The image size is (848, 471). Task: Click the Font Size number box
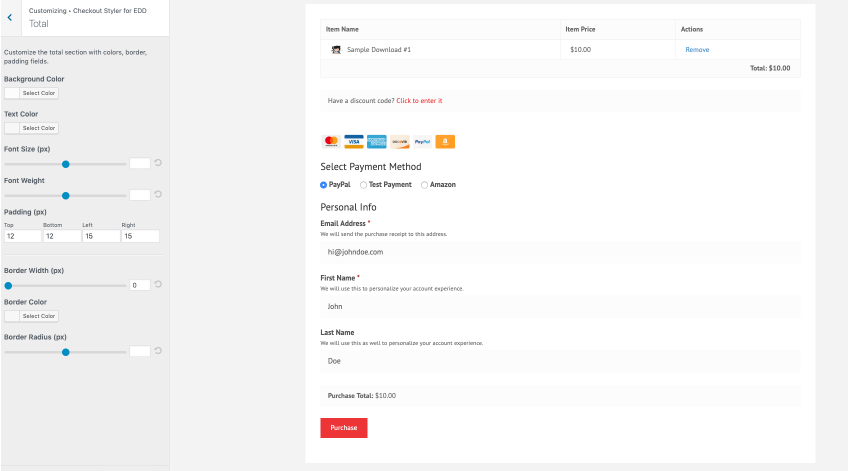pos(140,163)
